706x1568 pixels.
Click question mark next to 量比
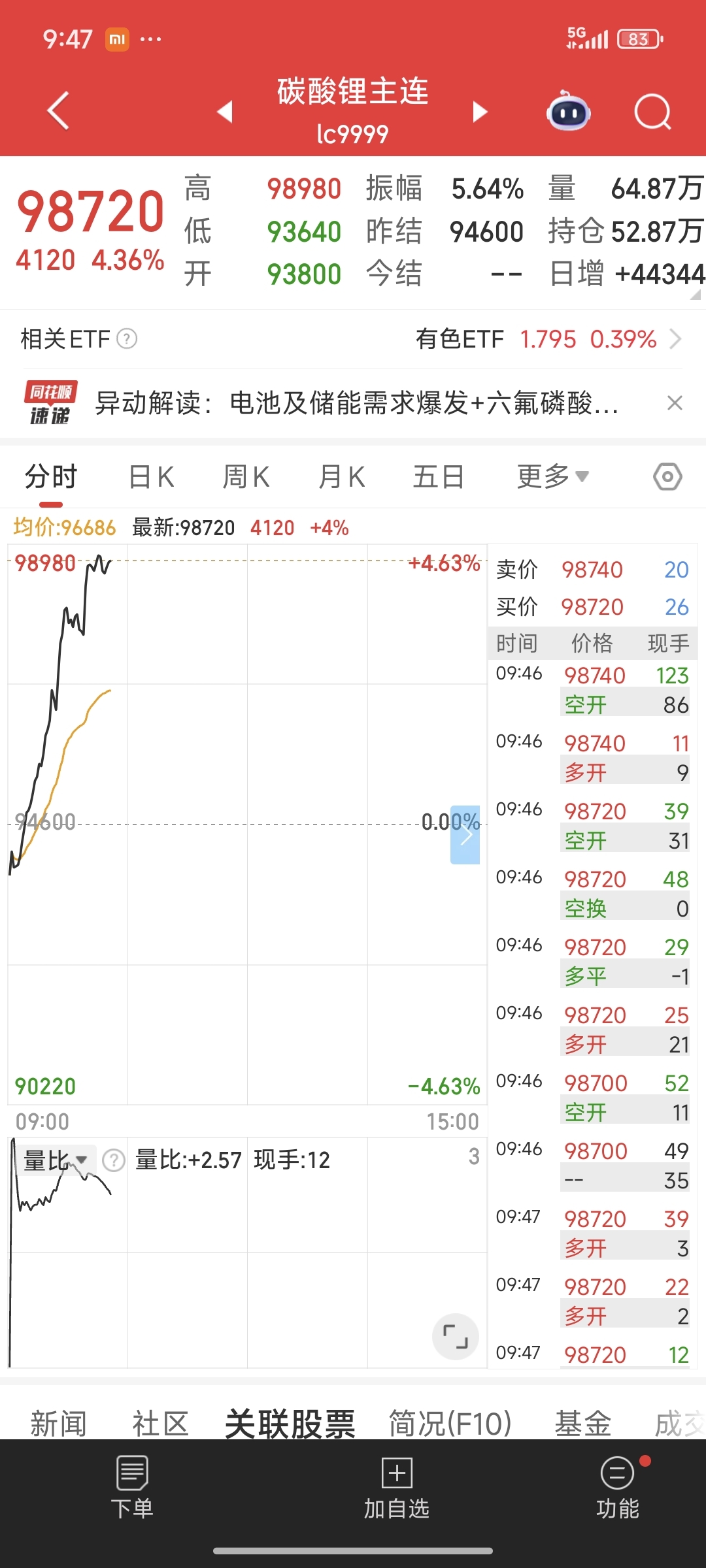114,1160
